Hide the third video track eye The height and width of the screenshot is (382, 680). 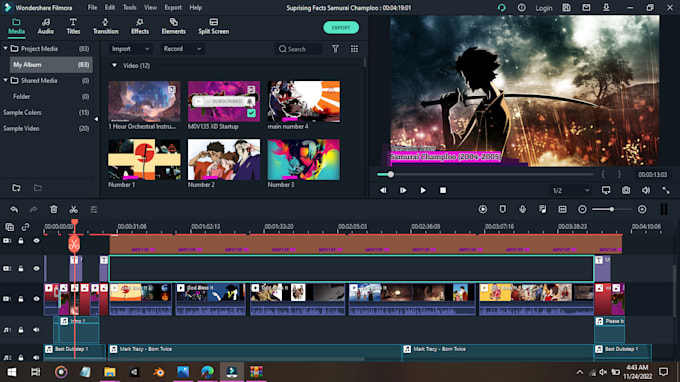click(36, 299)
